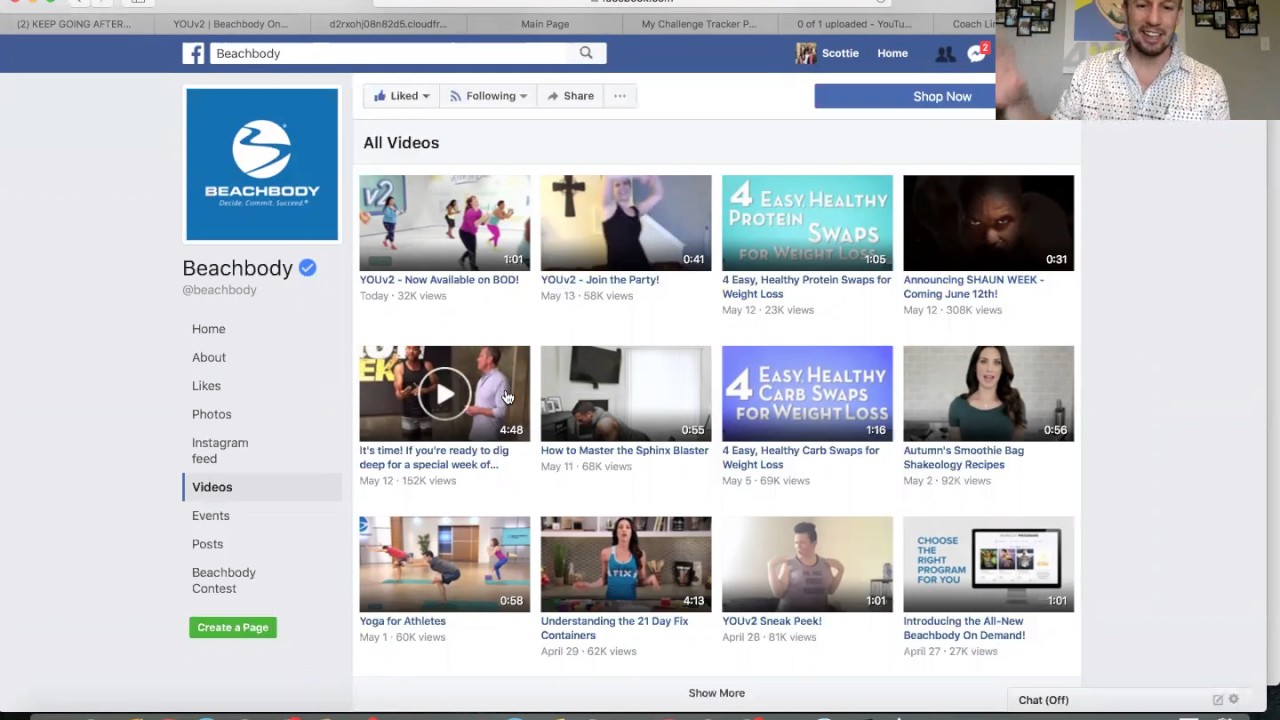Click the Beachbody page profile logo
This screenshot has height=720, width=1280.
click(262, 164)
